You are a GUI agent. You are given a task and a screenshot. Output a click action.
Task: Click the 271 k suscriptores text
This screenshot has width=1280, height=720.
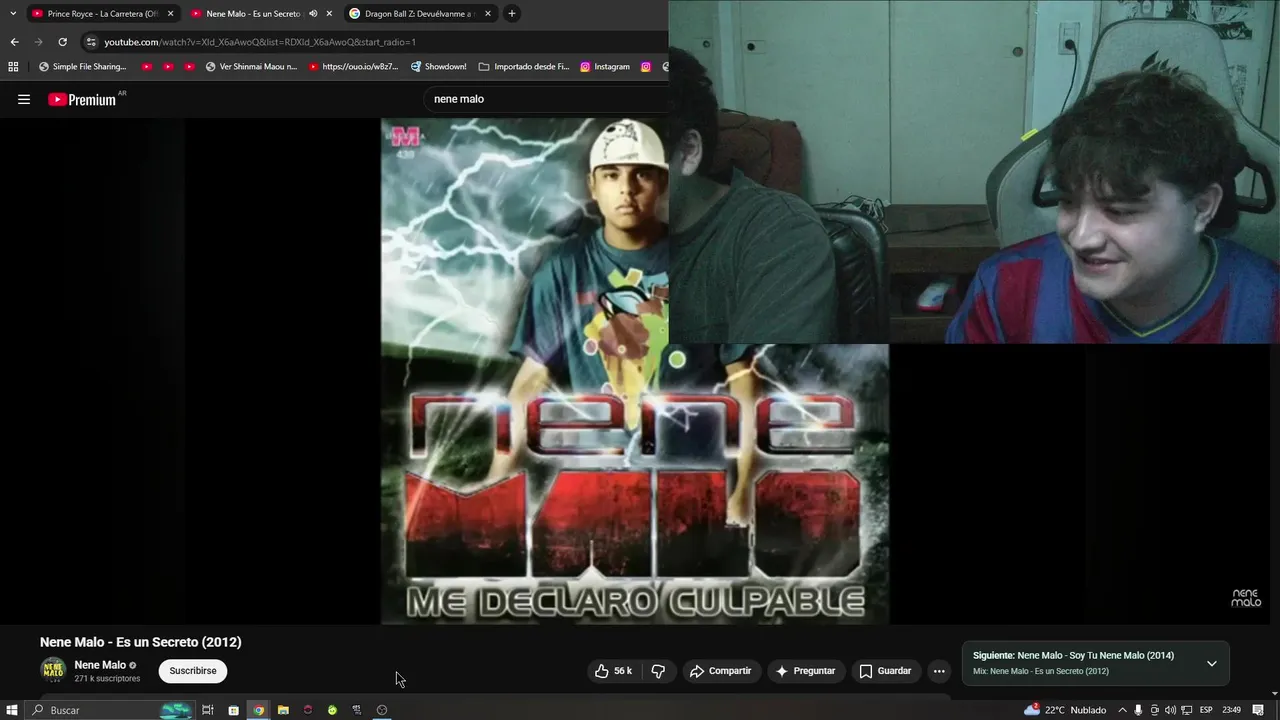107,679
